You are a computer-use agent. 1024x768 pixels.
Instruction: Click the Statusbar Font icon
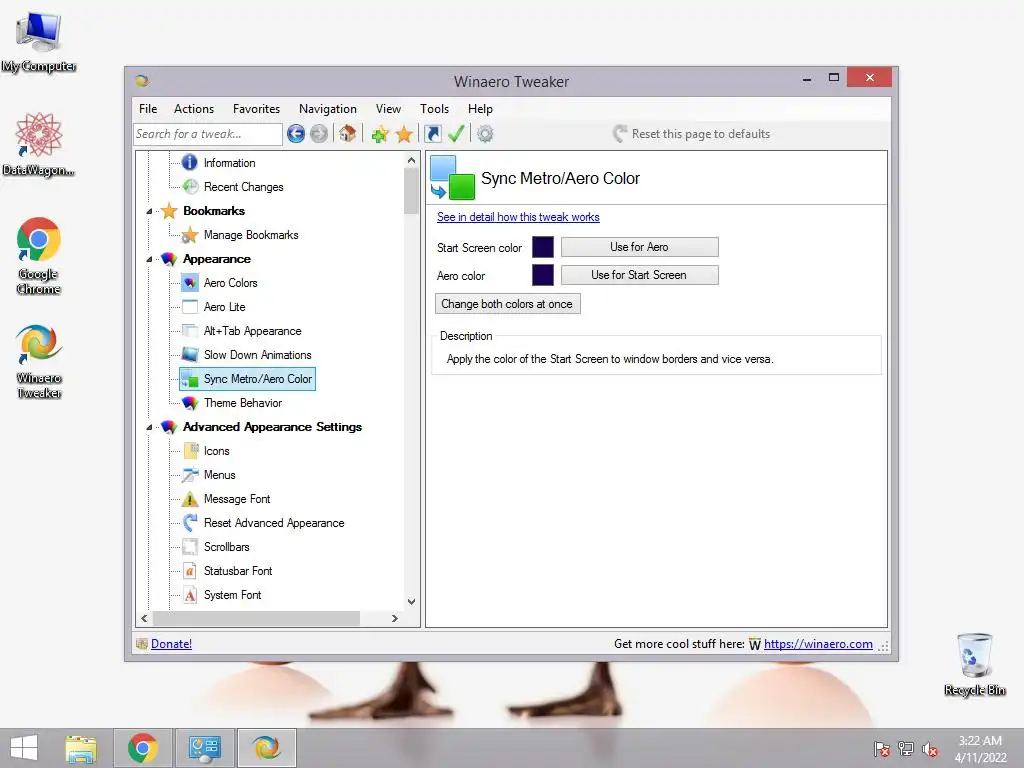coord(189,571)
